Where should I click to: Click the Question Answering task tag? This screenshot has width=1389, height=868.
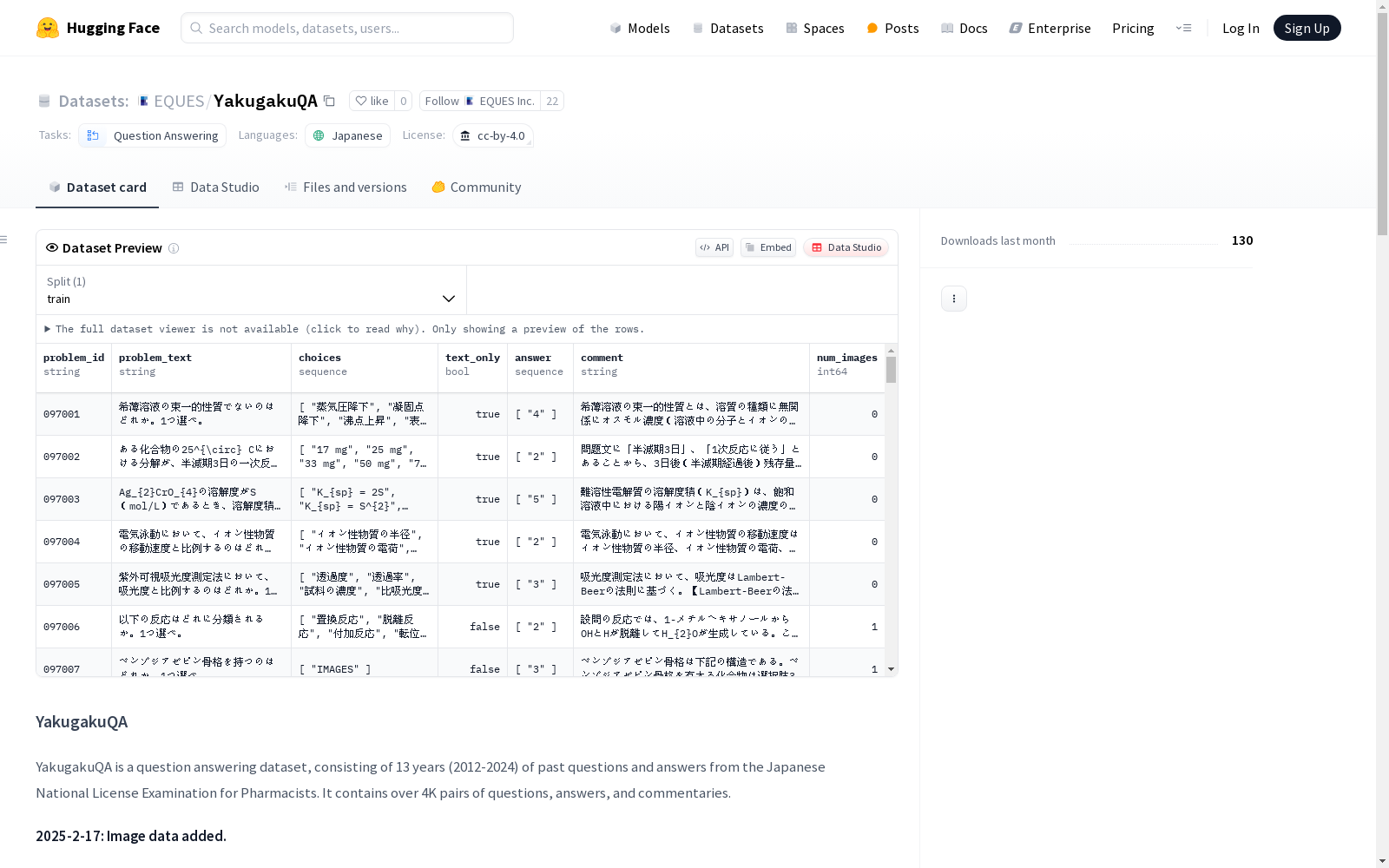click(x=153, y=135)
